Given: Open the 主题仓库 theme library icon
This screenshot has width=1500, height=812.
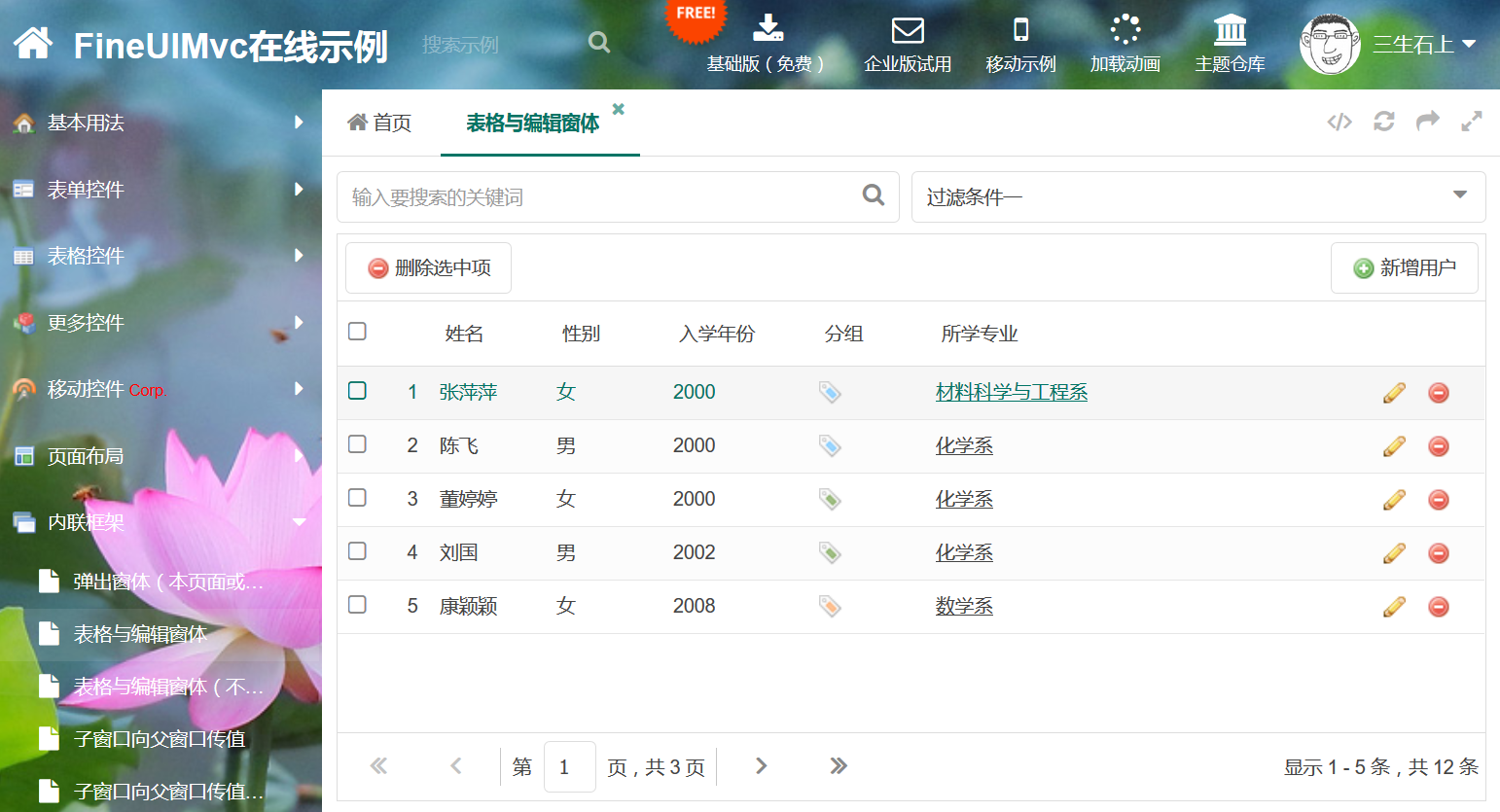Looking at the screenshot, I should click(1230, 44).
